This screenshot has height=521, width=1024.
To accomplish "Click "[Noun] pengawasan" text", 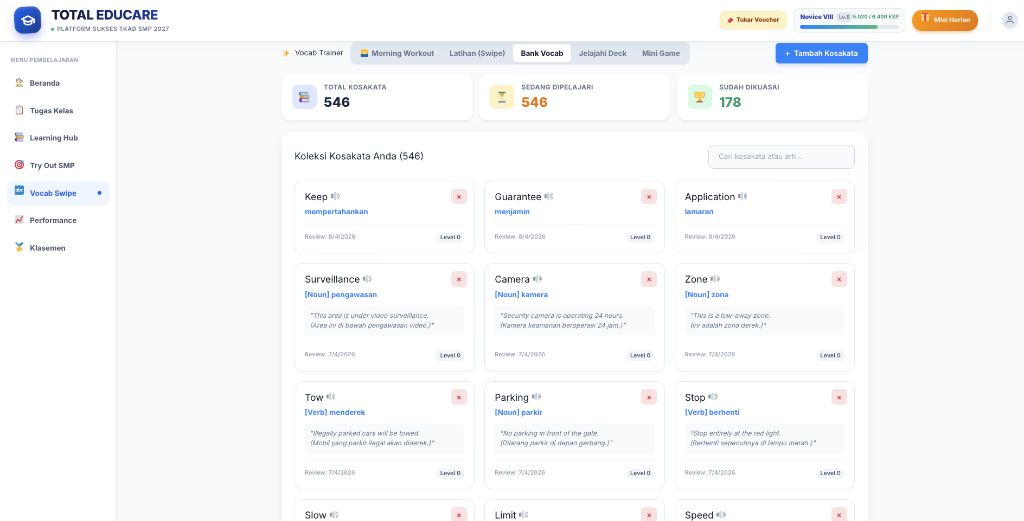I will coord(341,294).
